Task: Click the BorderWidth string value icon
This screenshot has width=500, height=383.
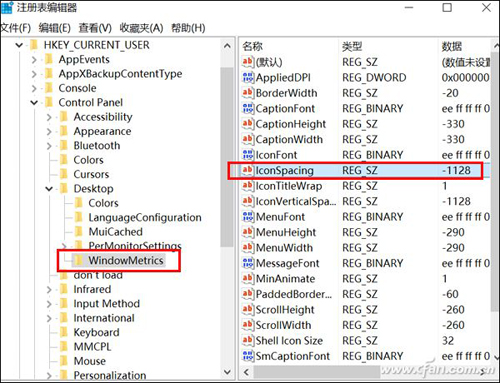Action: [247, 93]
